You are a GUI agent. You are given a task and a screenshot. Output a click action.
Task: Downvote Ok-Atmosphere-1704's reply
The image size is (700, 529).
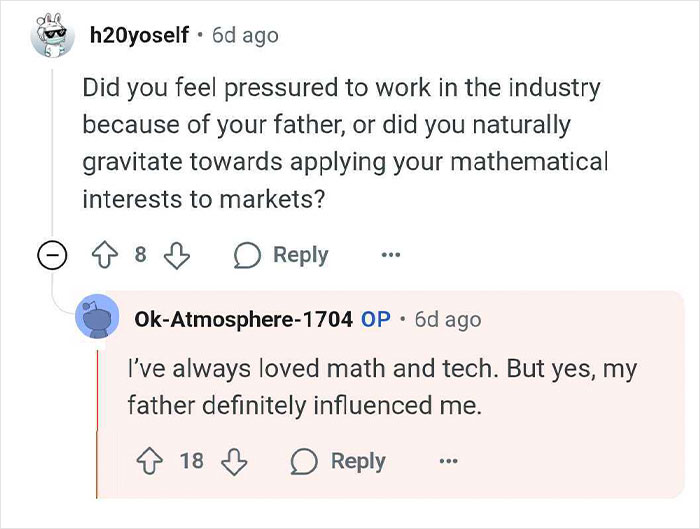click(233, 461)
